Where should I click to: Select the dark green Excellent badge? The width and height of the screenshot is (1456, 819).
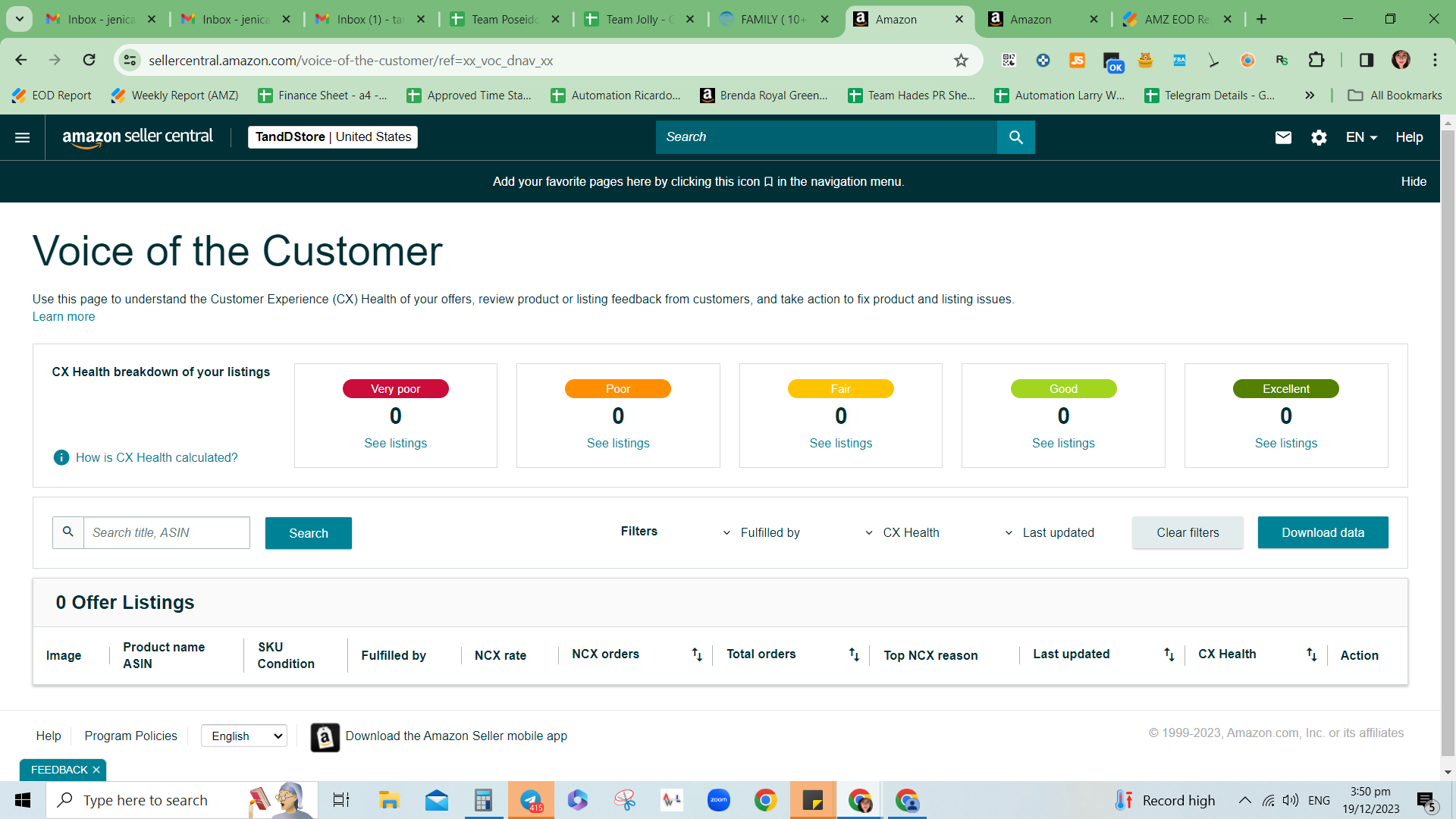tap(1286, 389)
